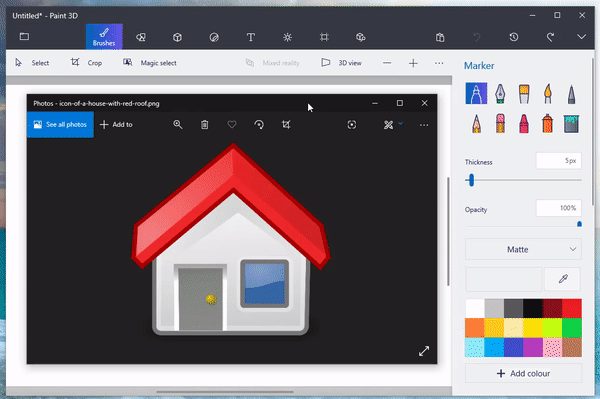Viewport: 600px width, 399px height.
Task: Open the Effects tab
Action: click(287, 37)
